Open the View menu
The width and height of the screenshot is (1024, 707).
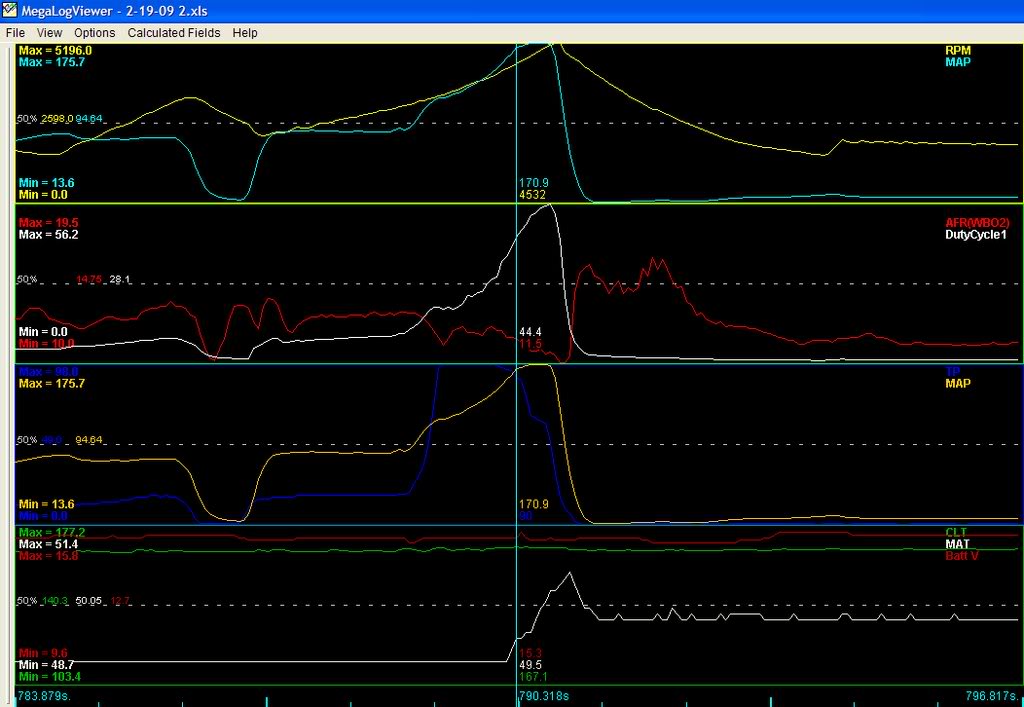click(48, 32)
